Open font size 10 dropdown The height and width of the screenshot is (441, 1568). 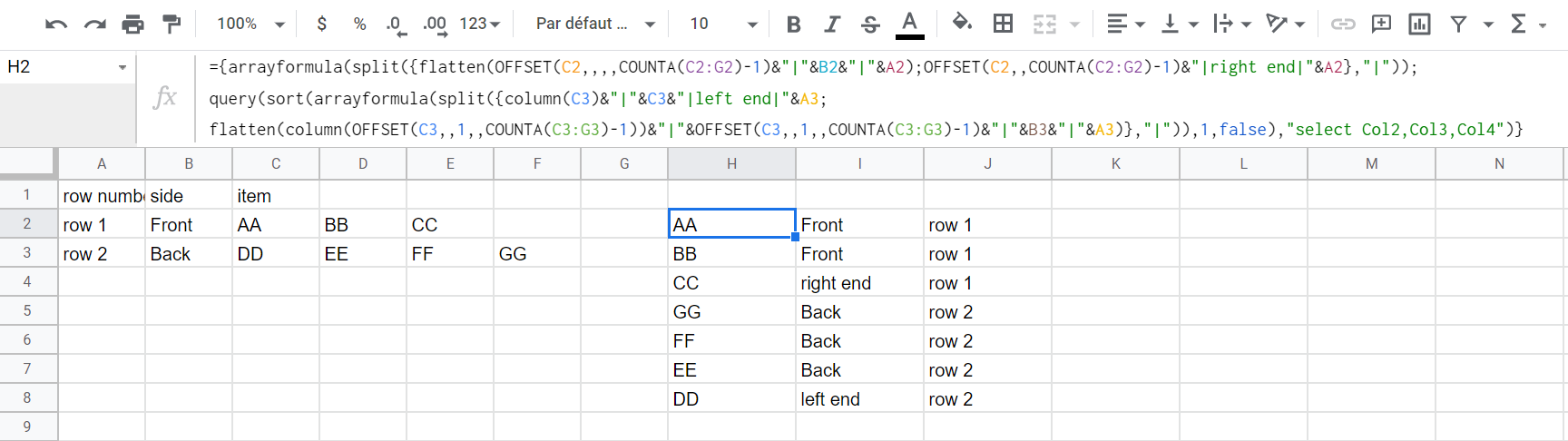(723, 24)
